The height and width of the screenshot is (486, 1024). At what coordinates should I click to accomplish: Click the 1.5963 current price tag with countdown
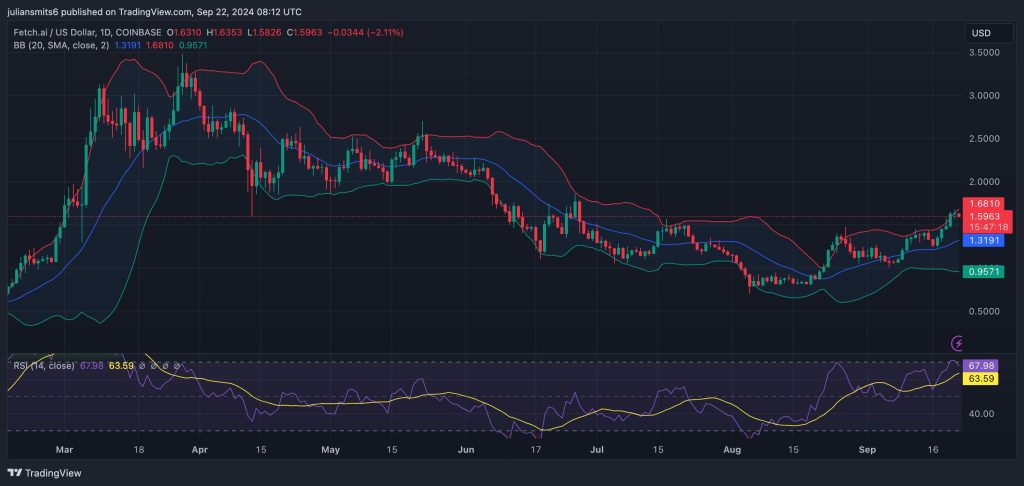[x=988, y=221]
